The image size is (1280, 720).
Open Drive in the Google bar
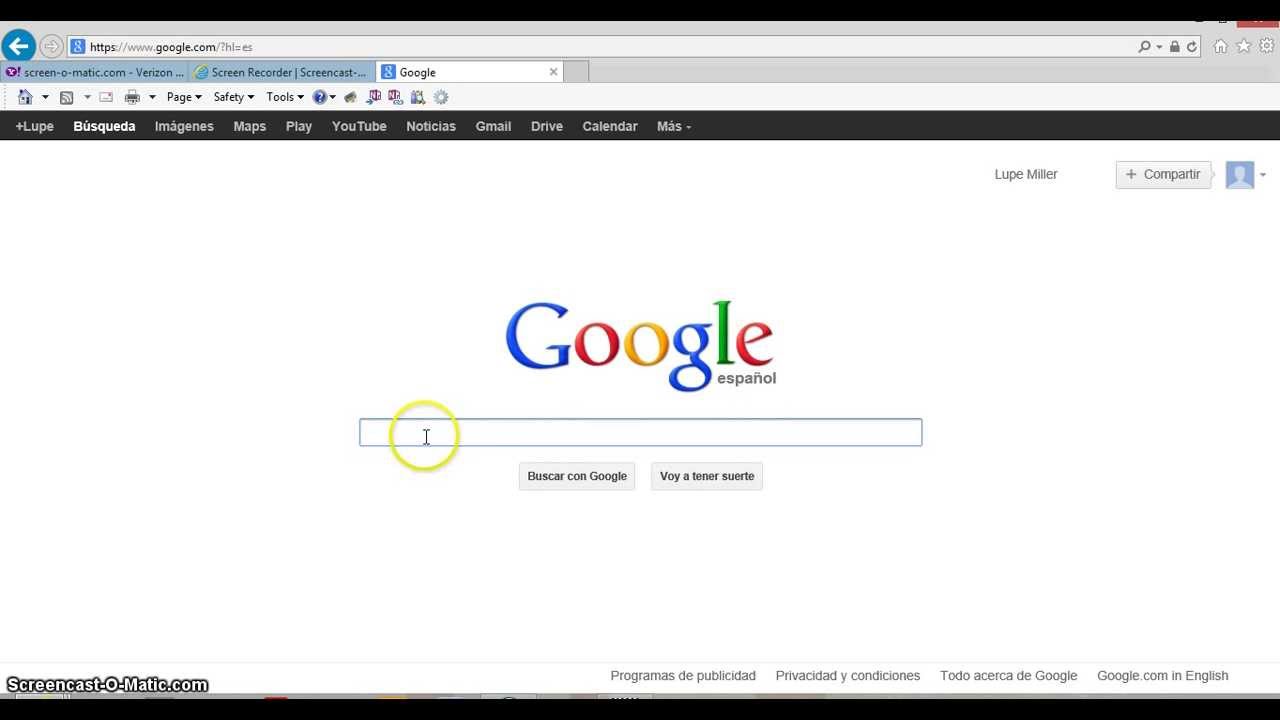click(x=547, y=126)
